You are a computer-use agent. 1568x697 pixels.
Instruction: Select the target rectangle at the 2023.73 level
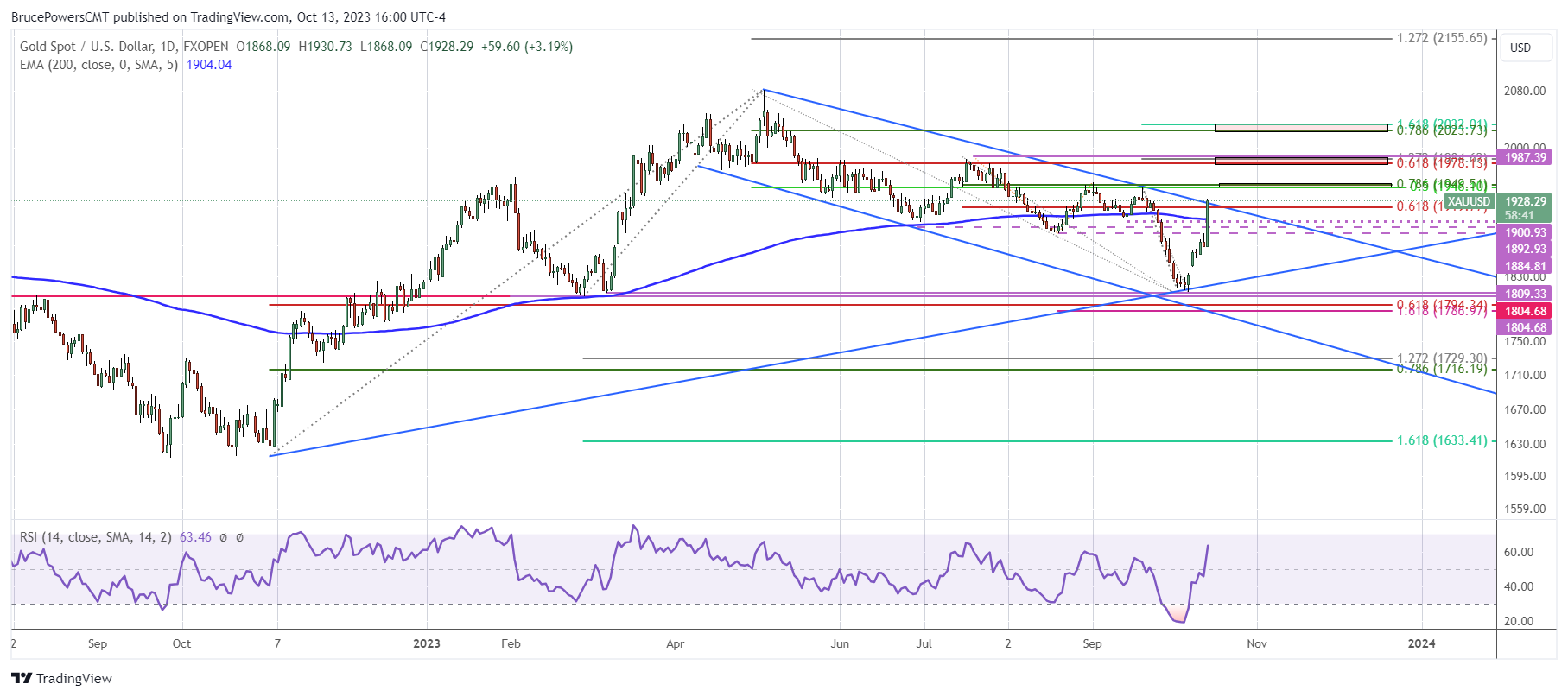[x=1301, y=128]
